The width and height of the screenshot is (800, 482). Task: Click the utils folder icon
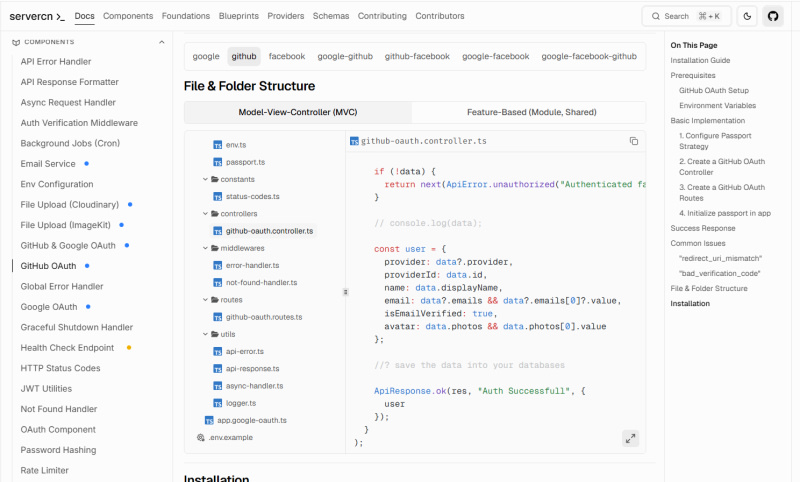tap(215, 334)
